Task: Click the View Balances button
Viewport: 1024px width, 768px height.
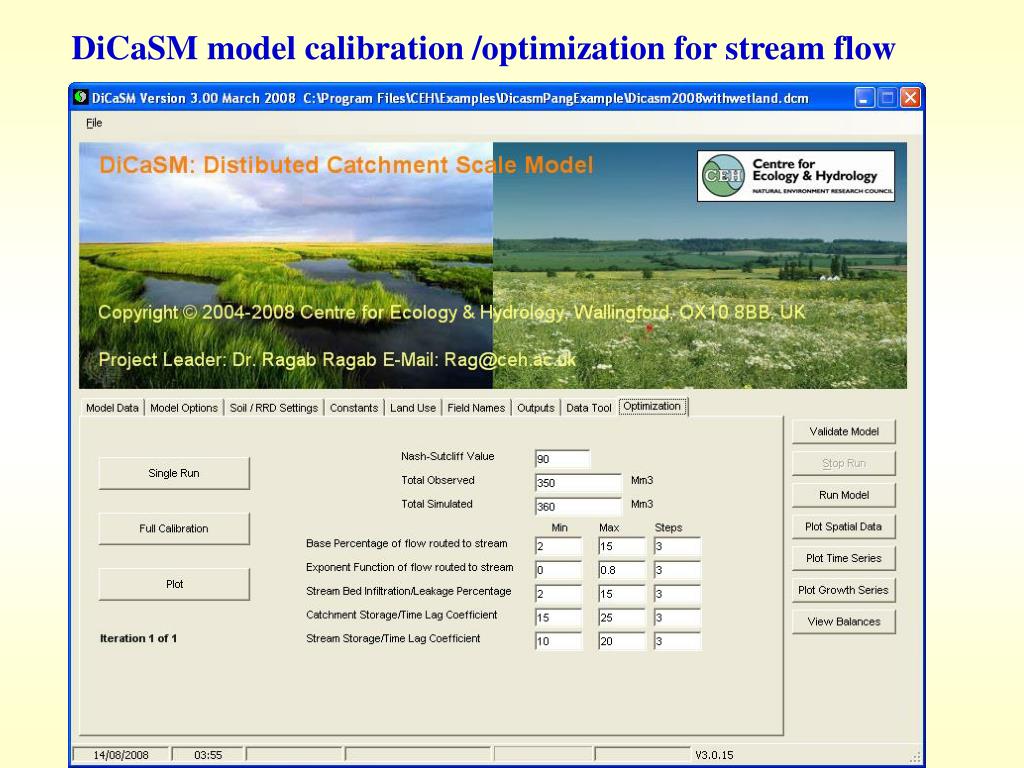Action: (x=844, y=622)
